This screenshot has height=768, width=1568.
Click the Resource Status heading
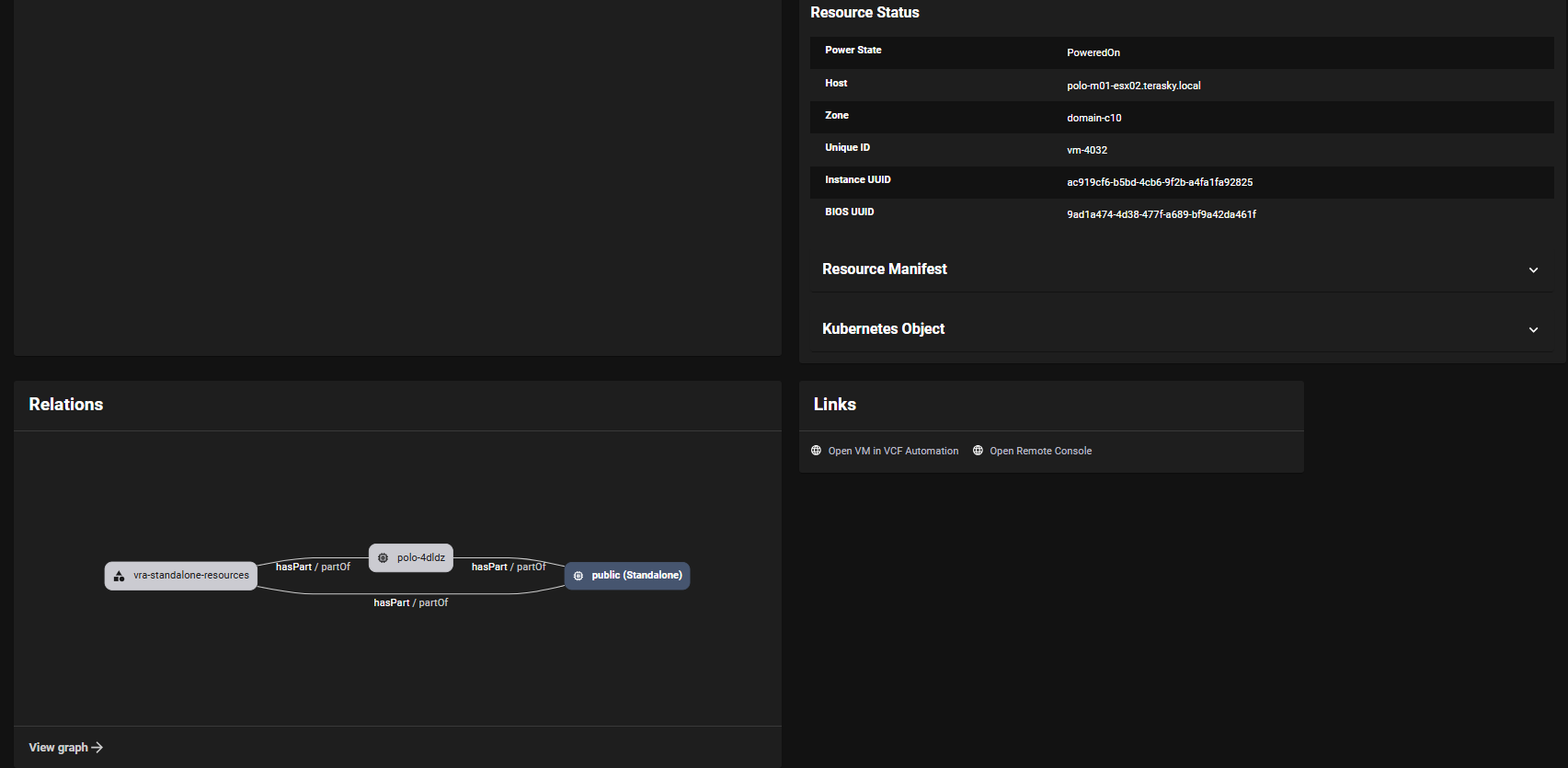[864, 12]
